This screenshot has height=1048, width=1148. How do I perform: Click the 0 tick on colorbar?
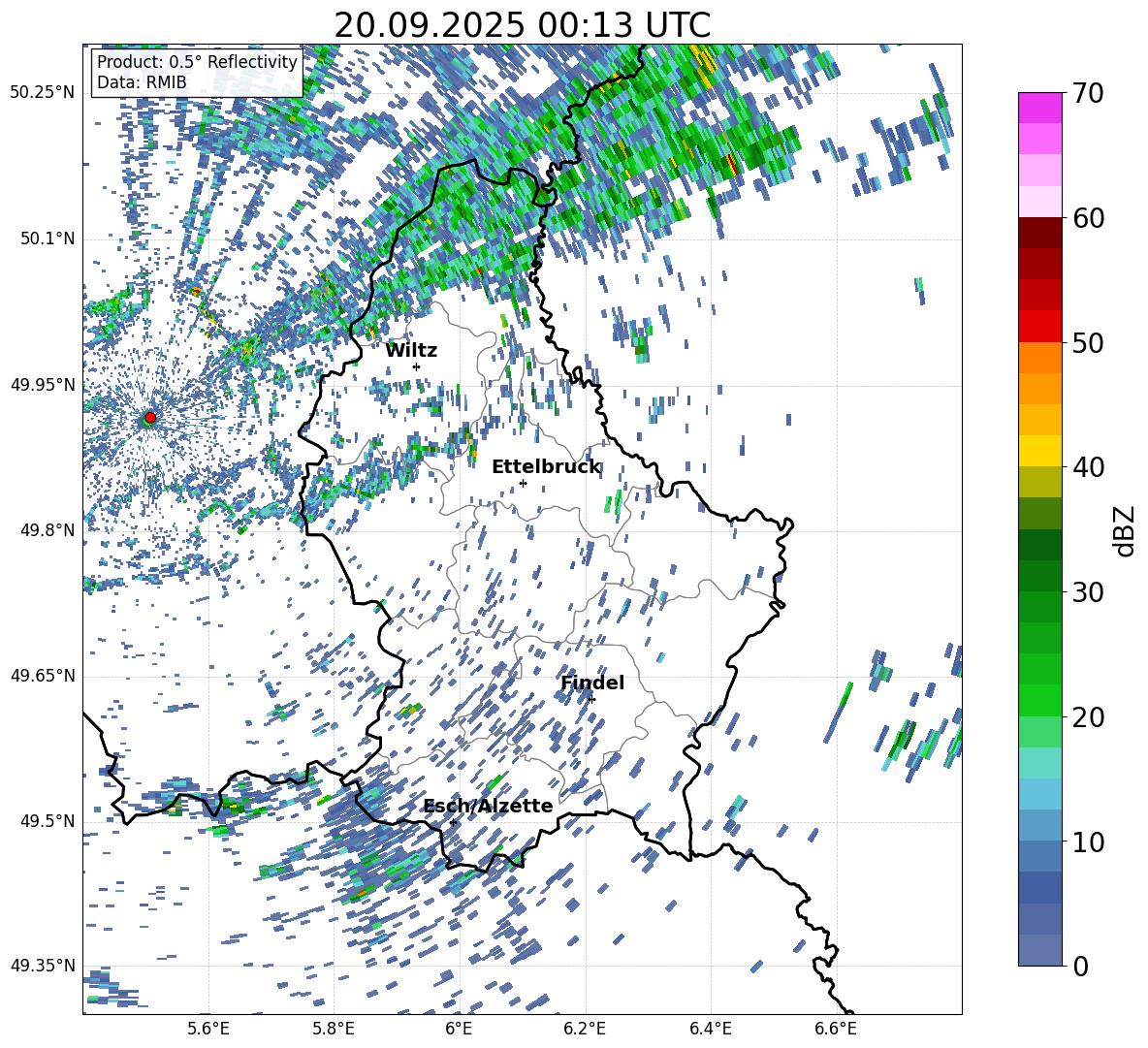(1079, 966)
